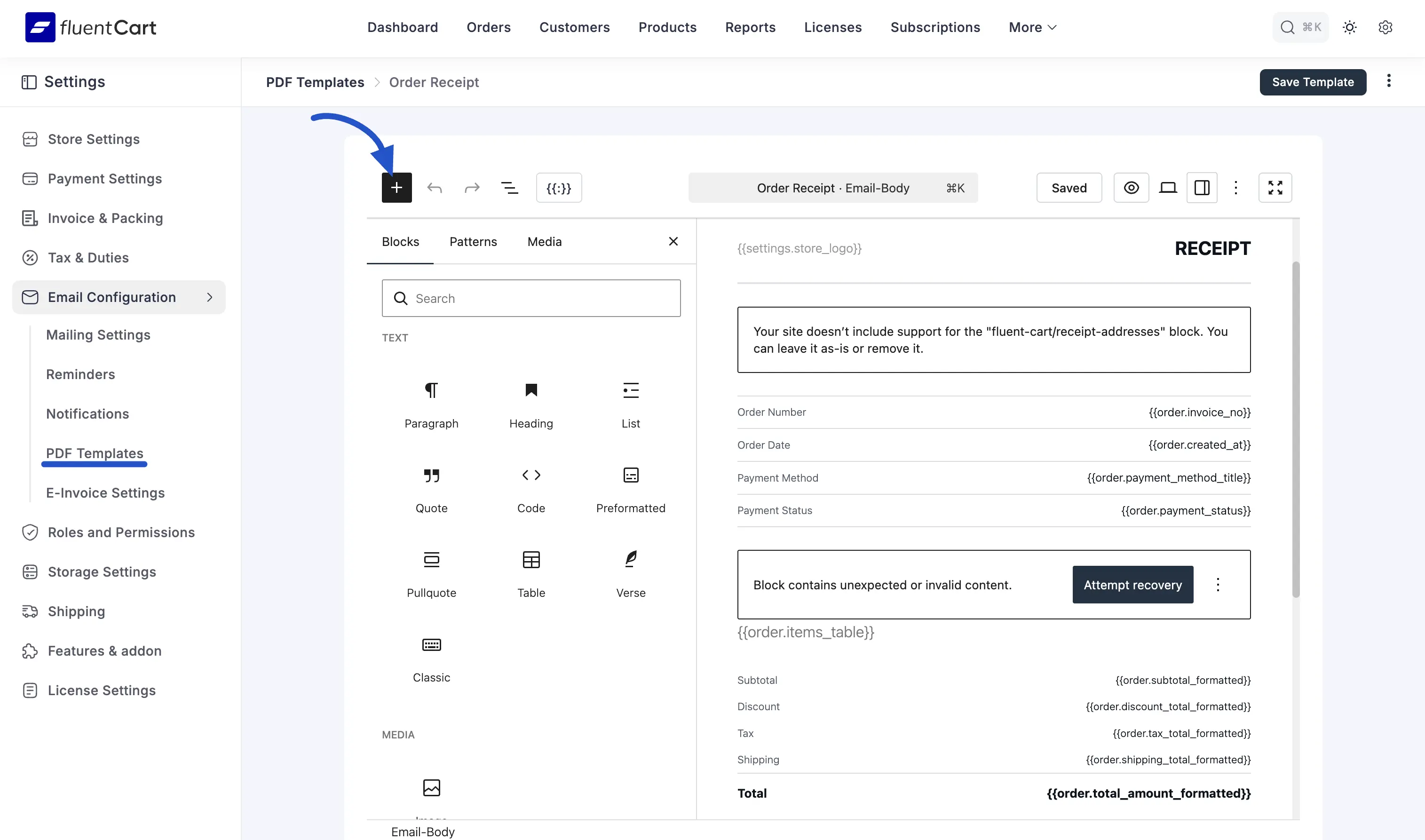
Task: Toggle the settings sidebar panel icon
Action: 1202,187
